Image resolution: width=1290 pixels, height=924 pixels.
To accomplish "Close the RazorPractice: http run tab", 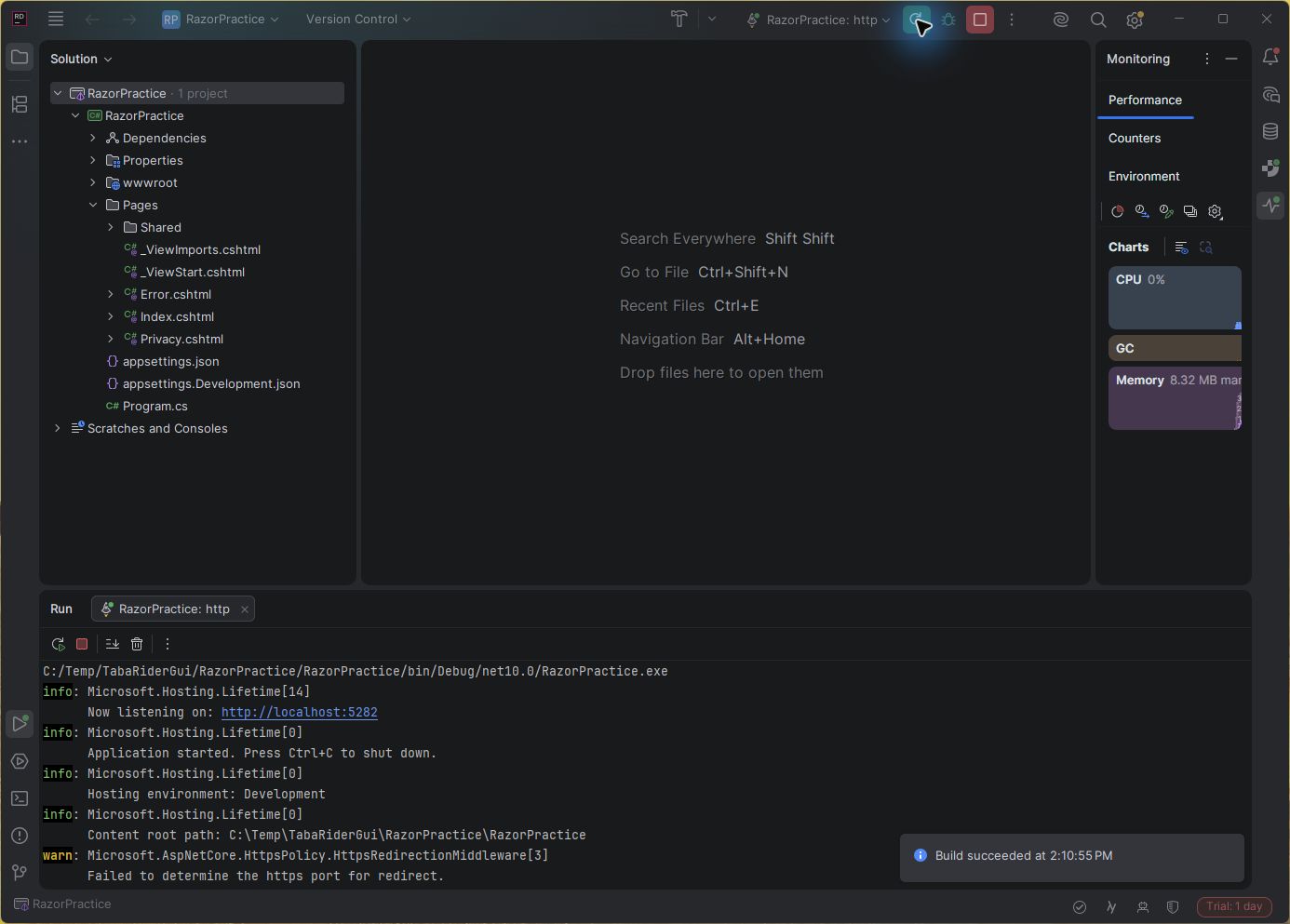I will coord(245,609).
